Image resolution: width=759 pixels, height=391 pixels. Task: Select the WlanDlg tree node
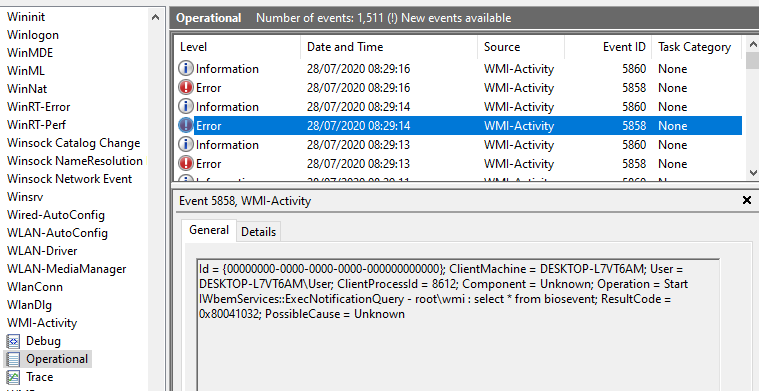[x=29, y=305]
